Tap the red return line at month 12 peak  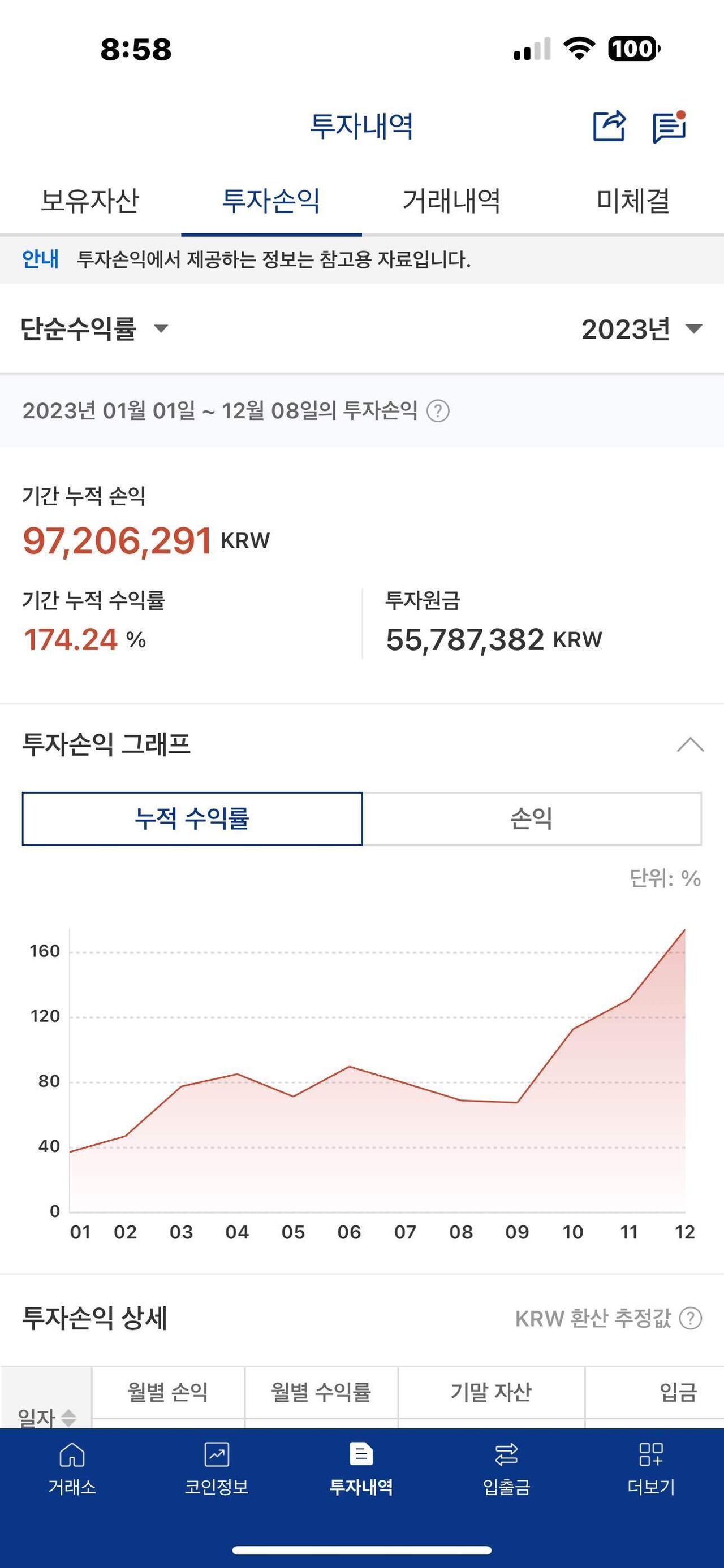(x=684, y=930)
